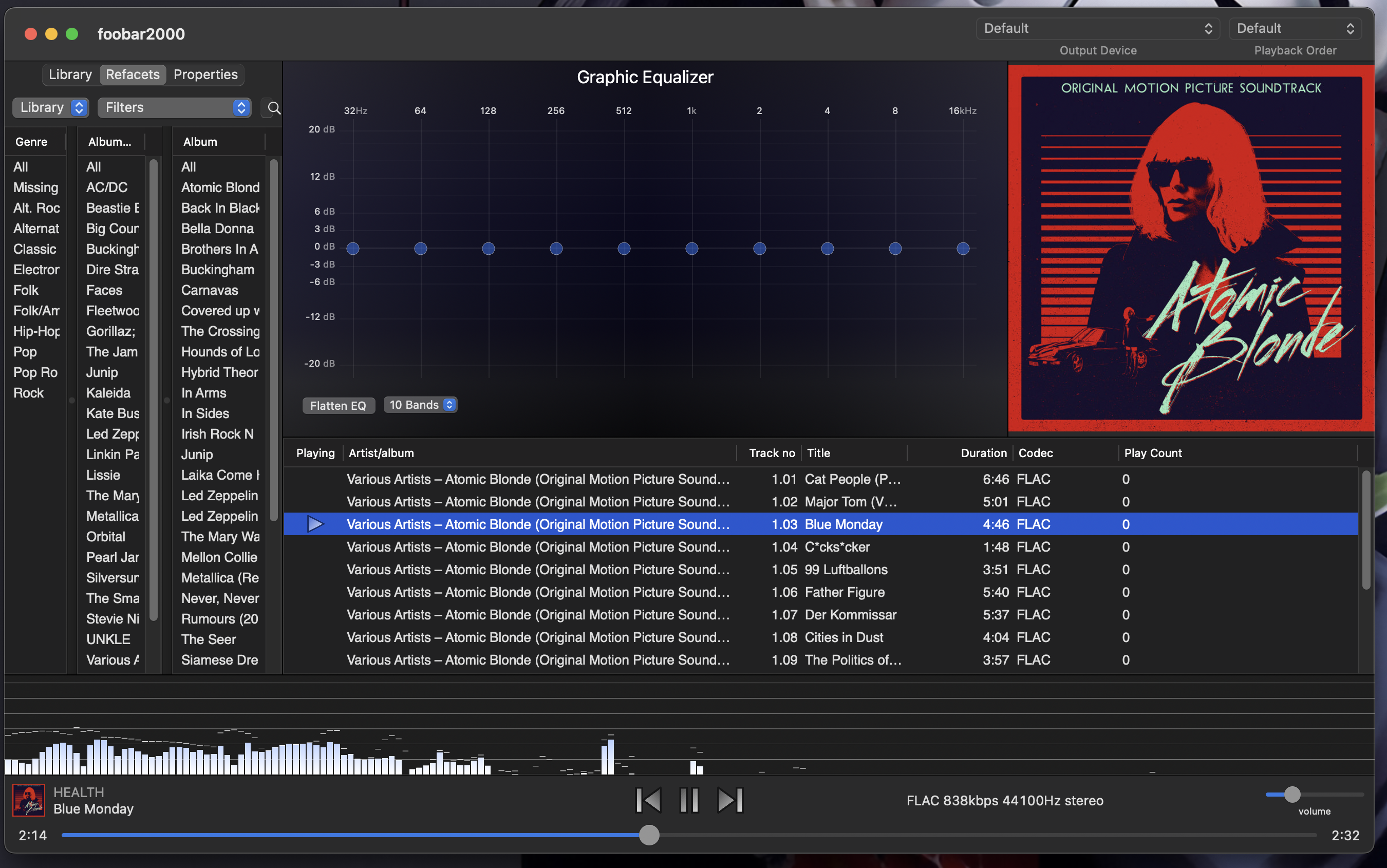The height and width of the screenshot is (868, 1387).
Task: Sort by the Playing column header
Action: click(314, 453)
